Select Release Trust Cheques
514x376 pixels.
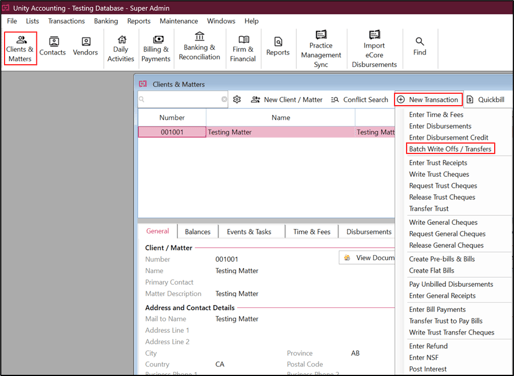442,197
